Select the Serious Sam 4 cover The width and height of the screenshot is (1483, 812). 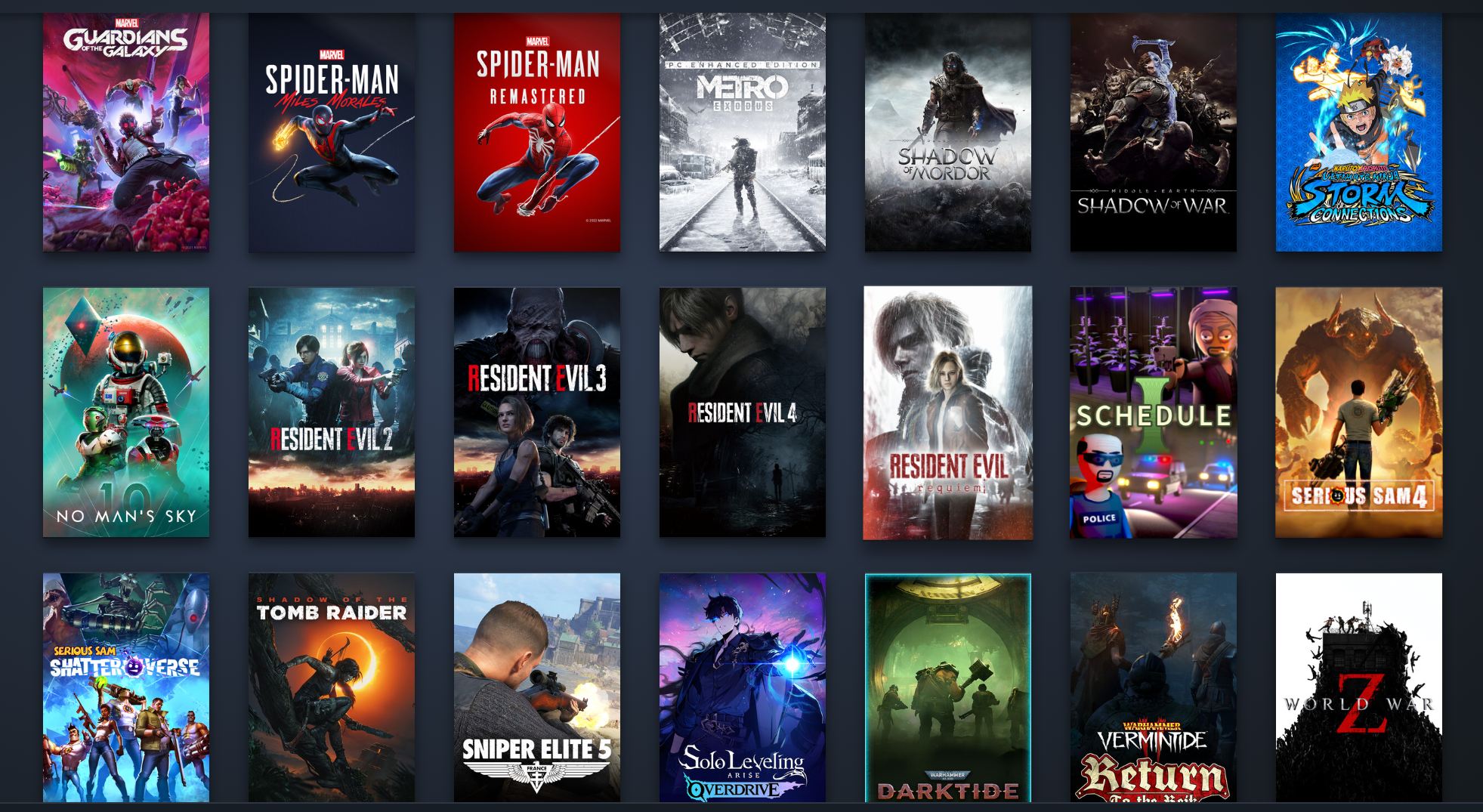(x=1359, y=412)
